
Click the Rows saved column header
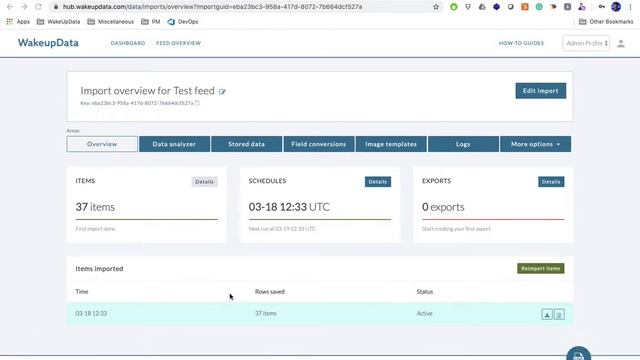pyautogui.click(x=270, y=292)
